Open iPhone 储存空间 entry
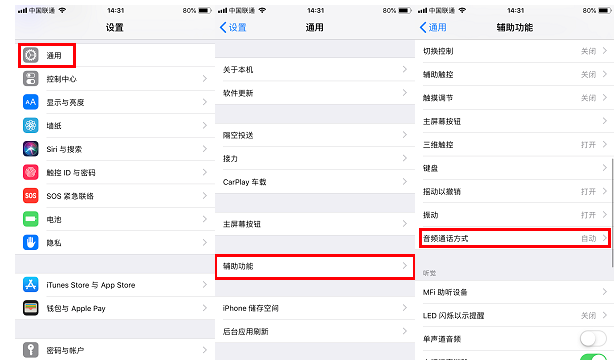This screenshot has width=614, height=363. (315, 308)
